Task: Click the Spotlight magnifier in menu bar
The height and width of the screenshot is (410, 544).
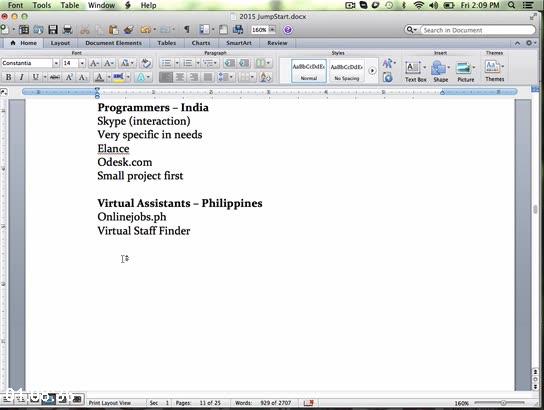Action: 511,5
